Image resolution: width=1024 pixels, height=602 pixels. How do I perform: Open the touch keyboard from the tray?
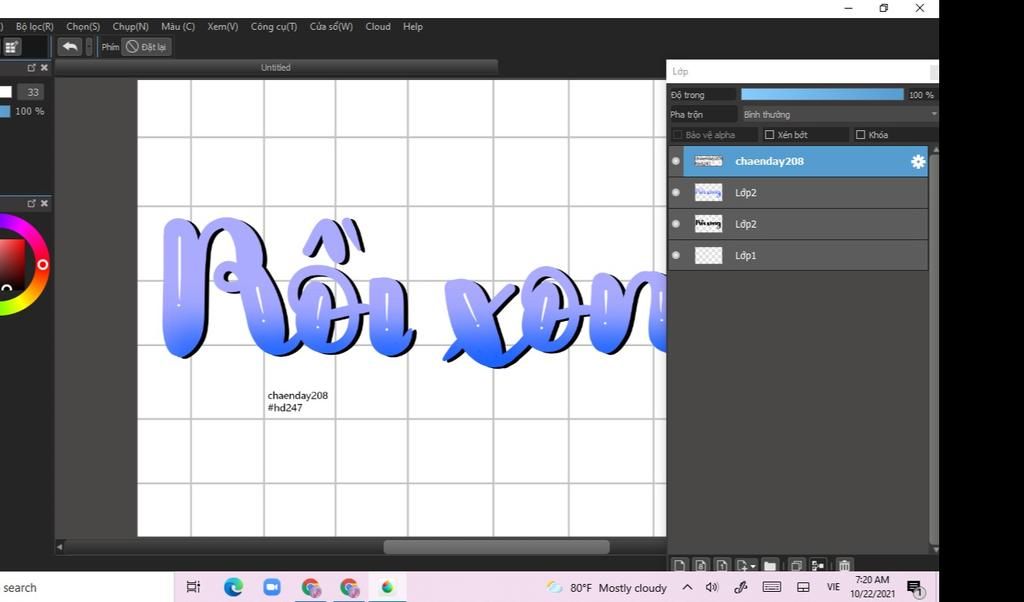click(771, 587)
